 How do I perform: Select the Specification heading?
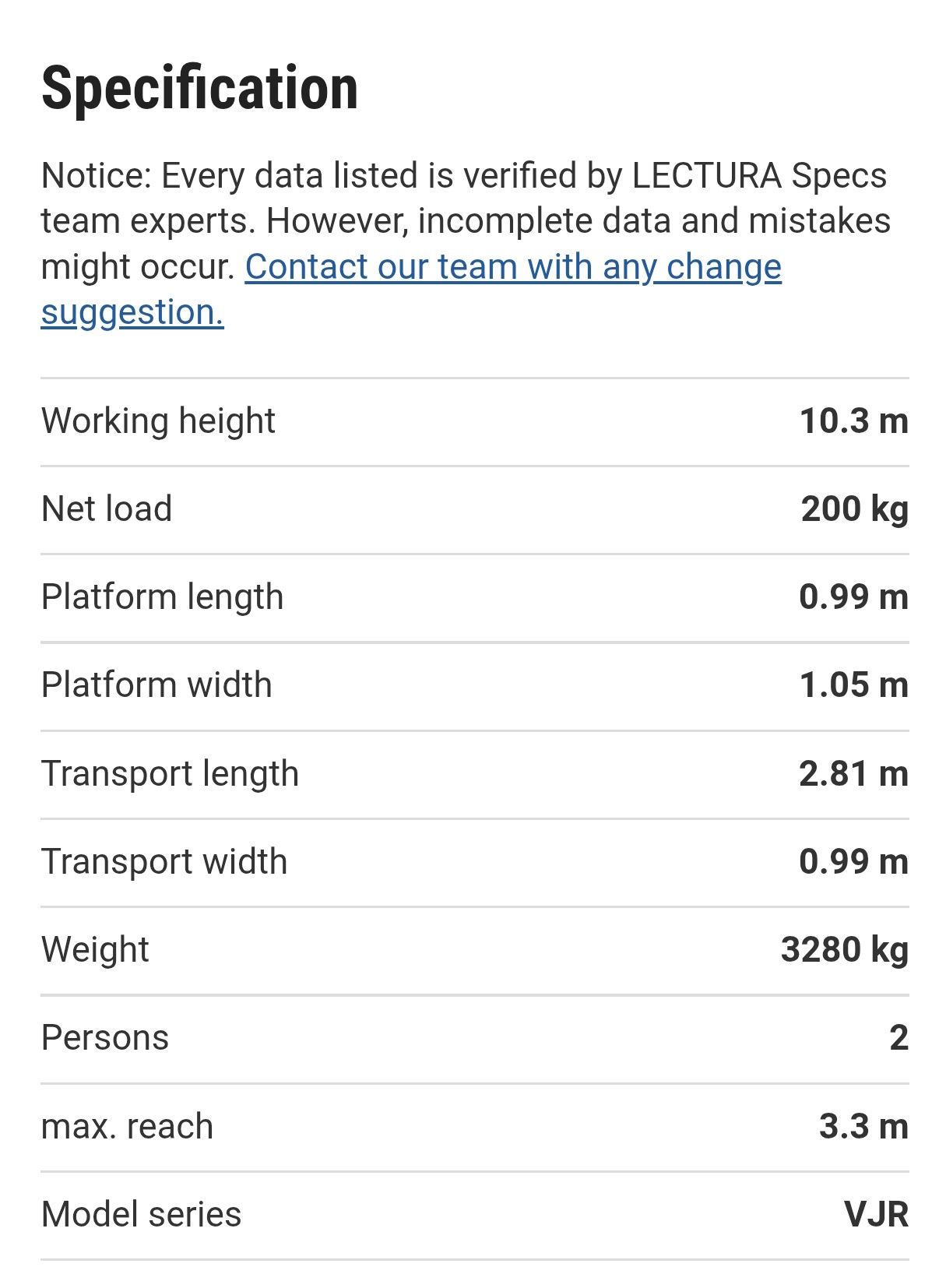(199, 88)
